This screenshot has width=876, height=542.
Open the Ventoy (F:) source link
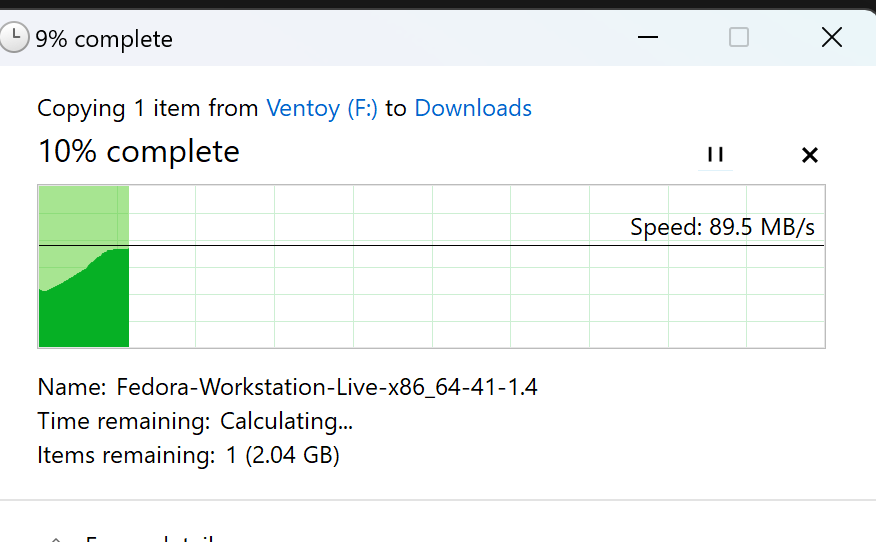click(x=322, y=108)
